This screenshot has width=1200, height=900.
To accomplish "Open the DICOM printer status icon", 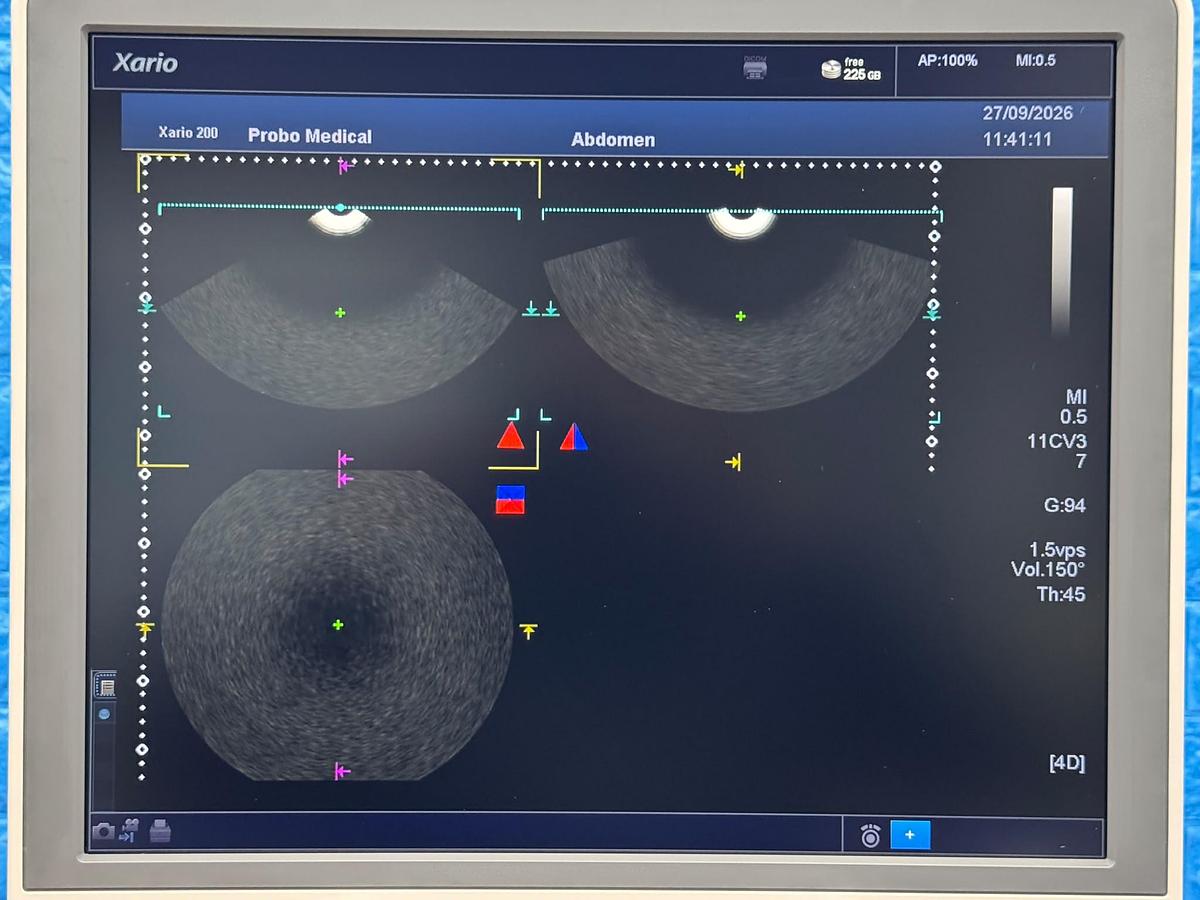I will click(x=755, y=67).
